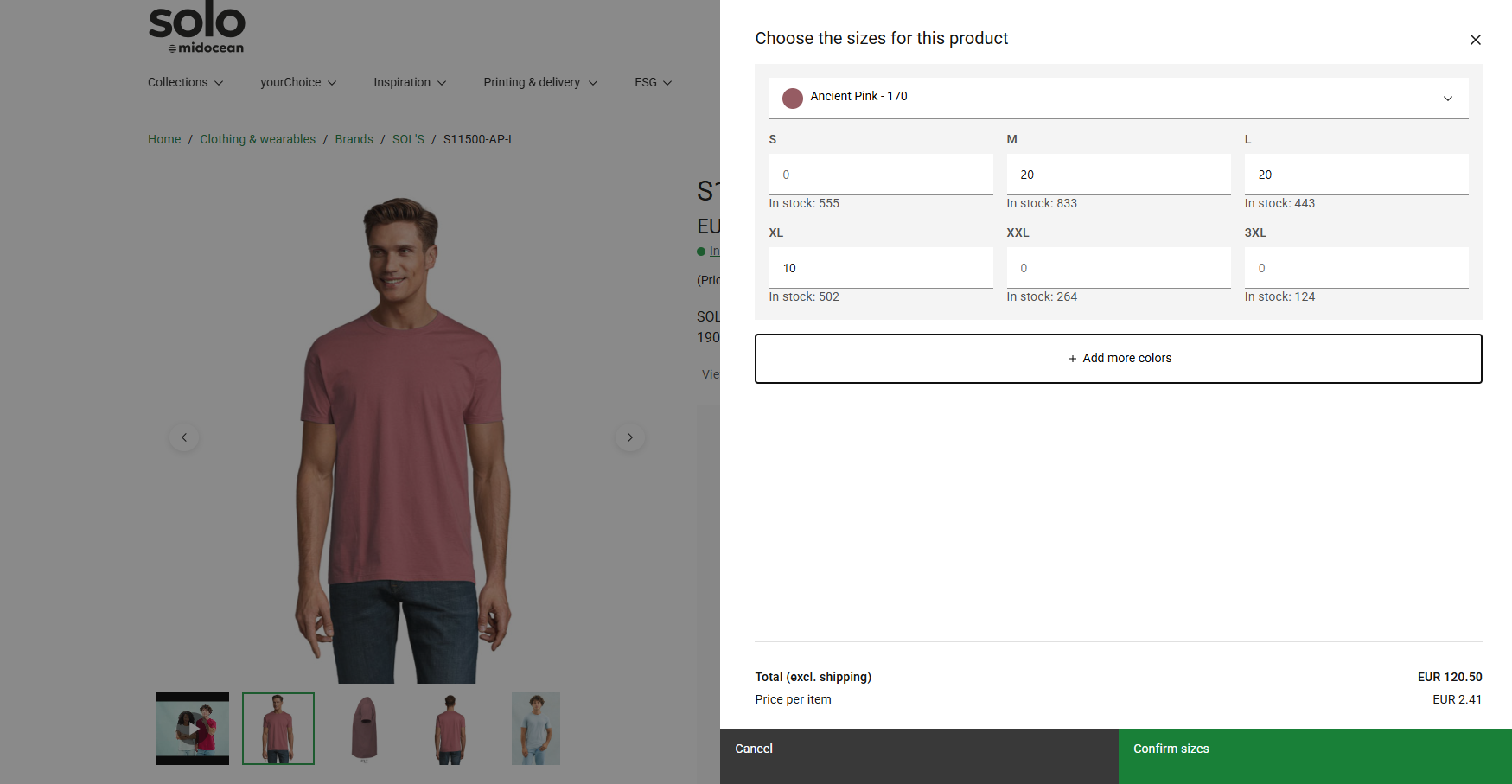Go to Home breadcrumb link

pyautogui.click(x=164, y=139)
